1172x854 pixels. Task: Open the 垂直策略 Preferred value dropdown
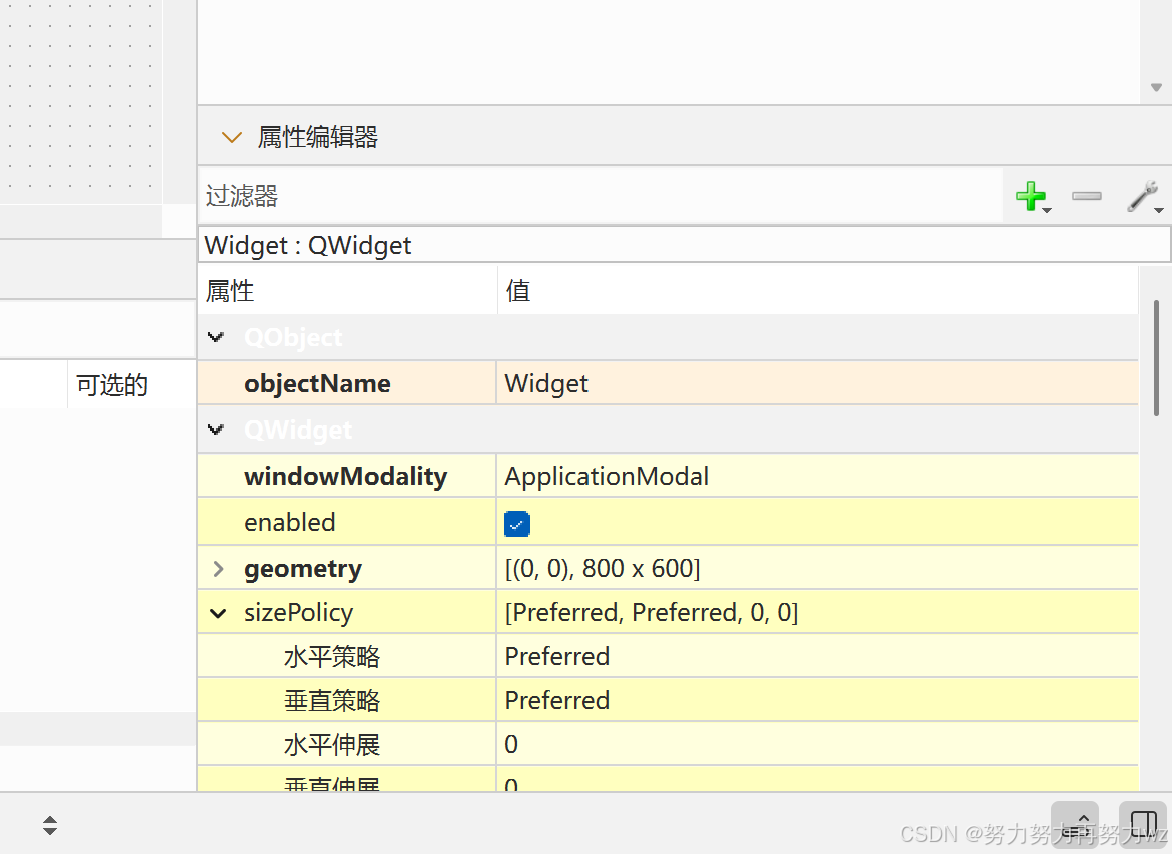coord(817,700)
